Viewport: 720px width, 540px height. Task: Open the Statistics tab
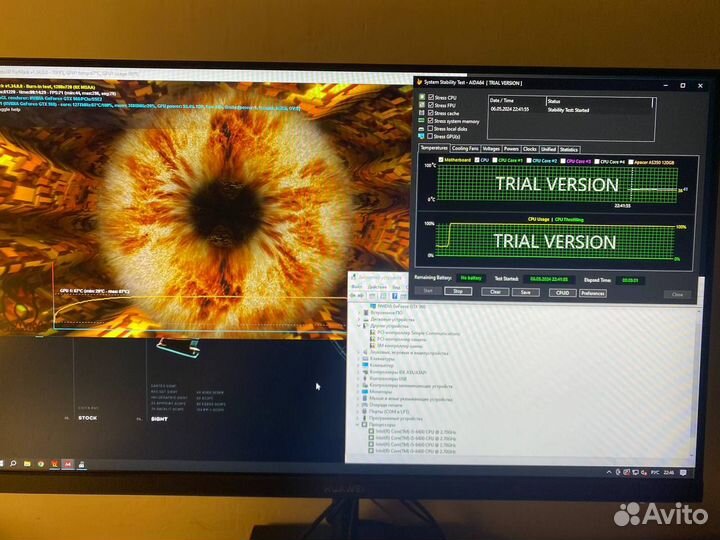569,148
